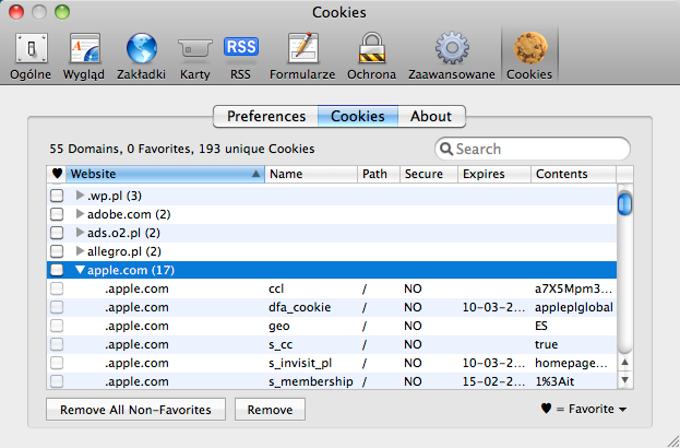Screen dimensions: 680x448
Task: Tick the allegro.pl favorite checkbox
Action: (56, 252)
